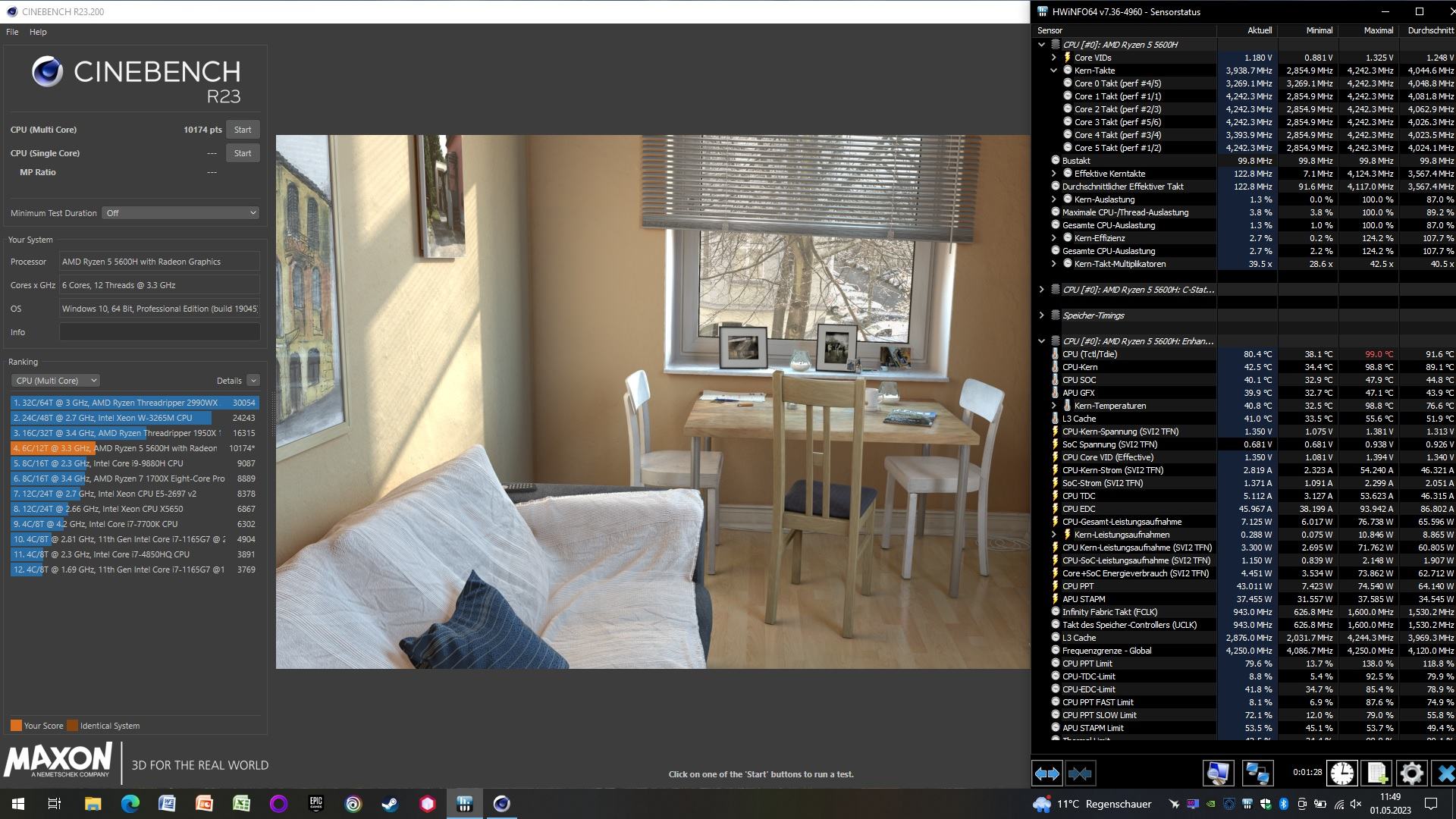
Task: Open the Help menu
Action: [38, 32]
